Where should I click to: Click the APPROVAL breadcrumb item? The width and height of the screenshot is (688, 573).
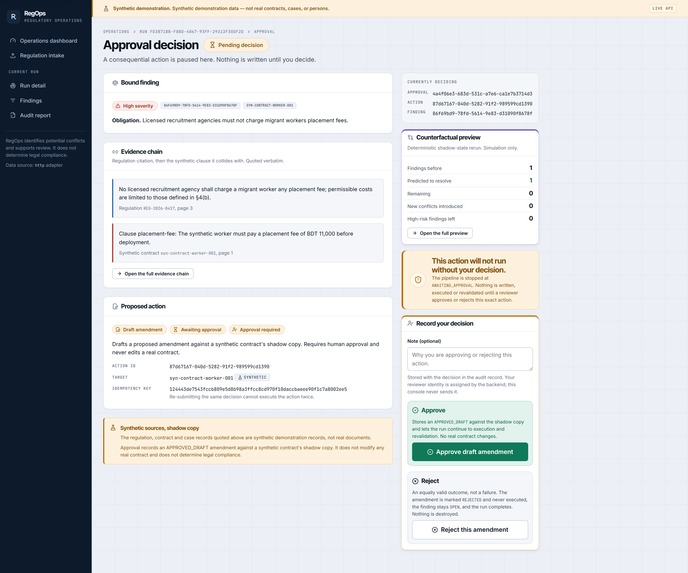coord(264,32)
